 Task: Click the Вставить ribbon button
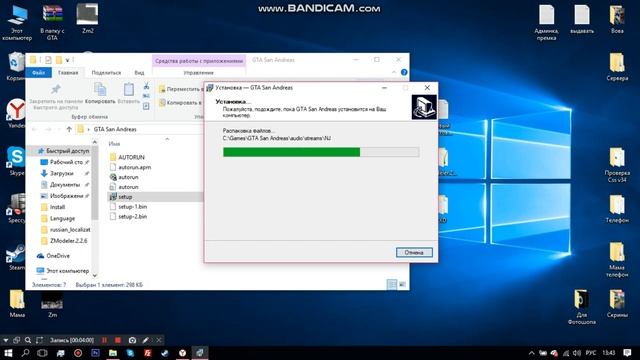129,93
